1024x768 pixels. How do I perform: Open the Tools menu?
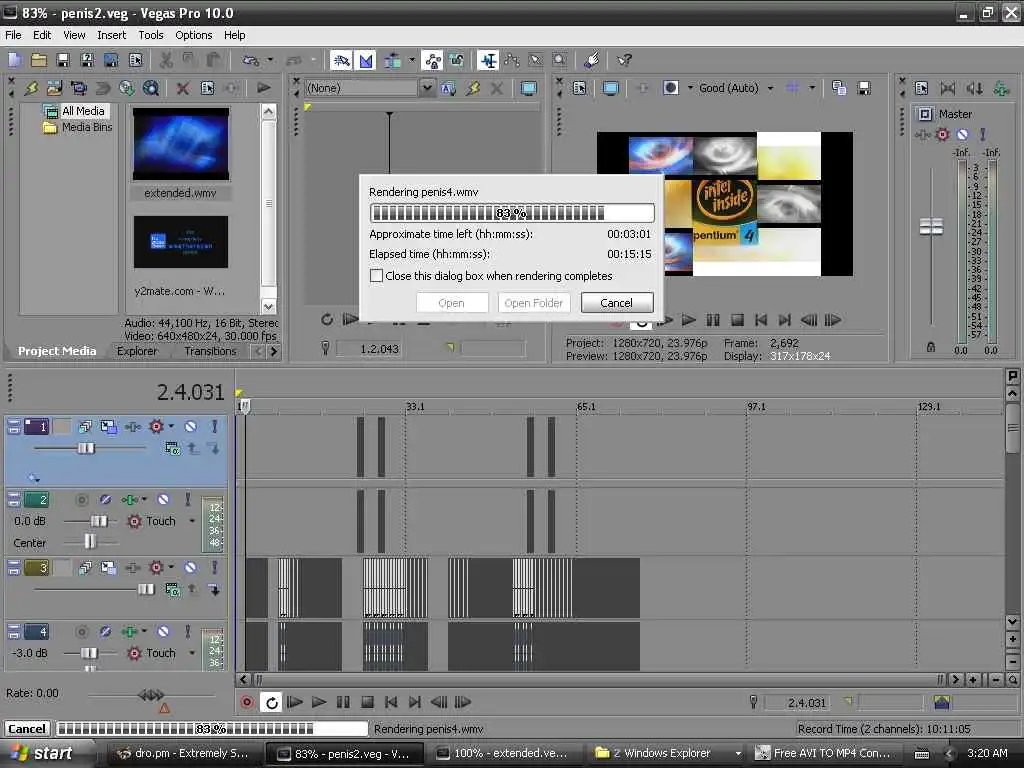pos(151,35)
